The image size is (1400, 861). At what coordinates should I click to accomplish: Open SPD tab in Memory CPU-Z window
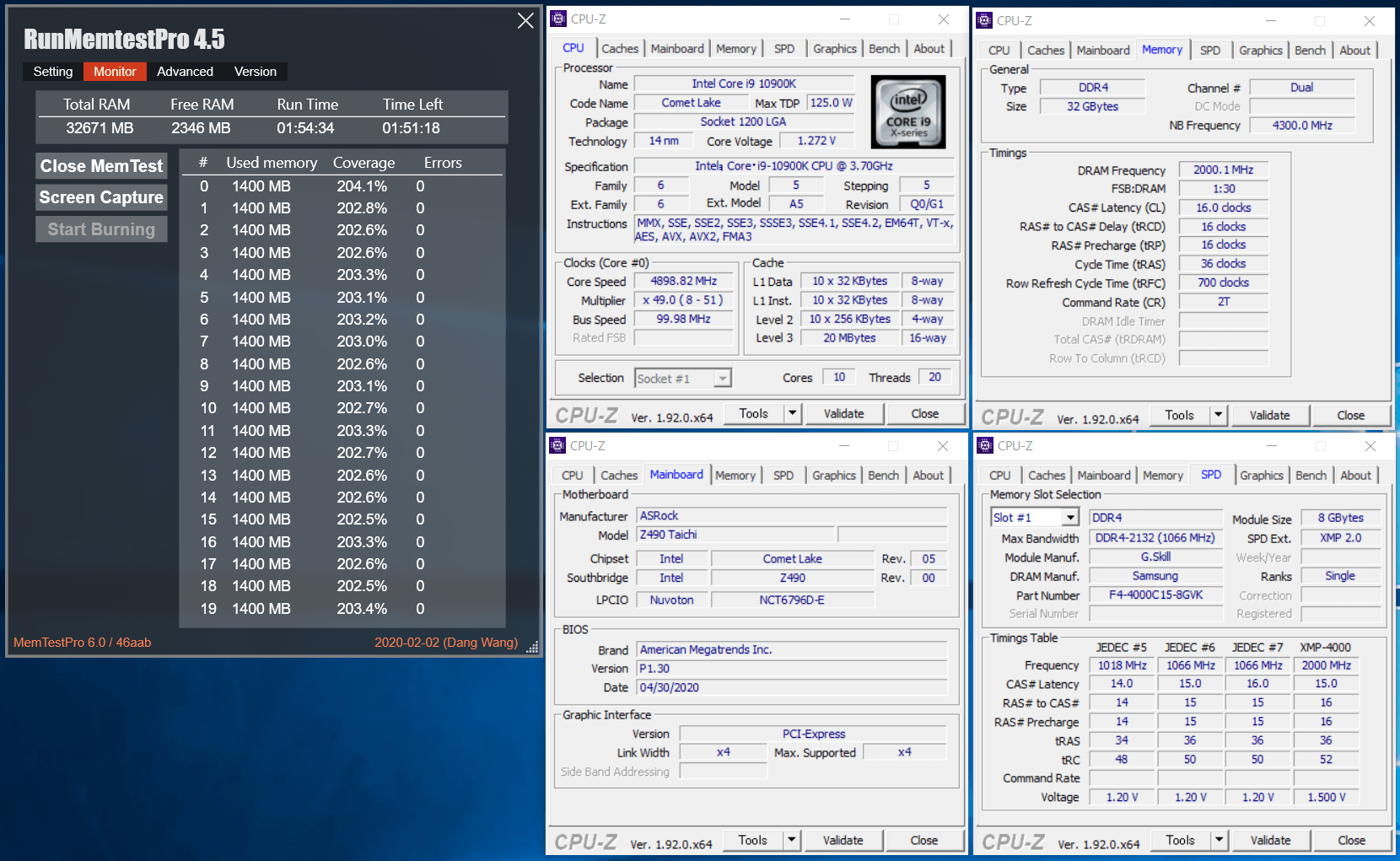coord(1210,51)
